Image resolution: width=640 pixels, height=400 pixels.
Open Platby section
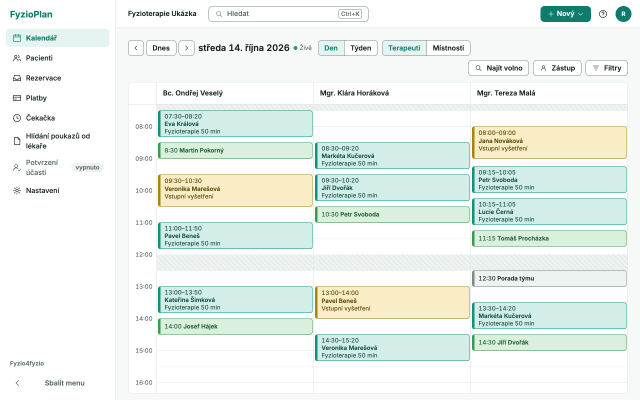58,98
